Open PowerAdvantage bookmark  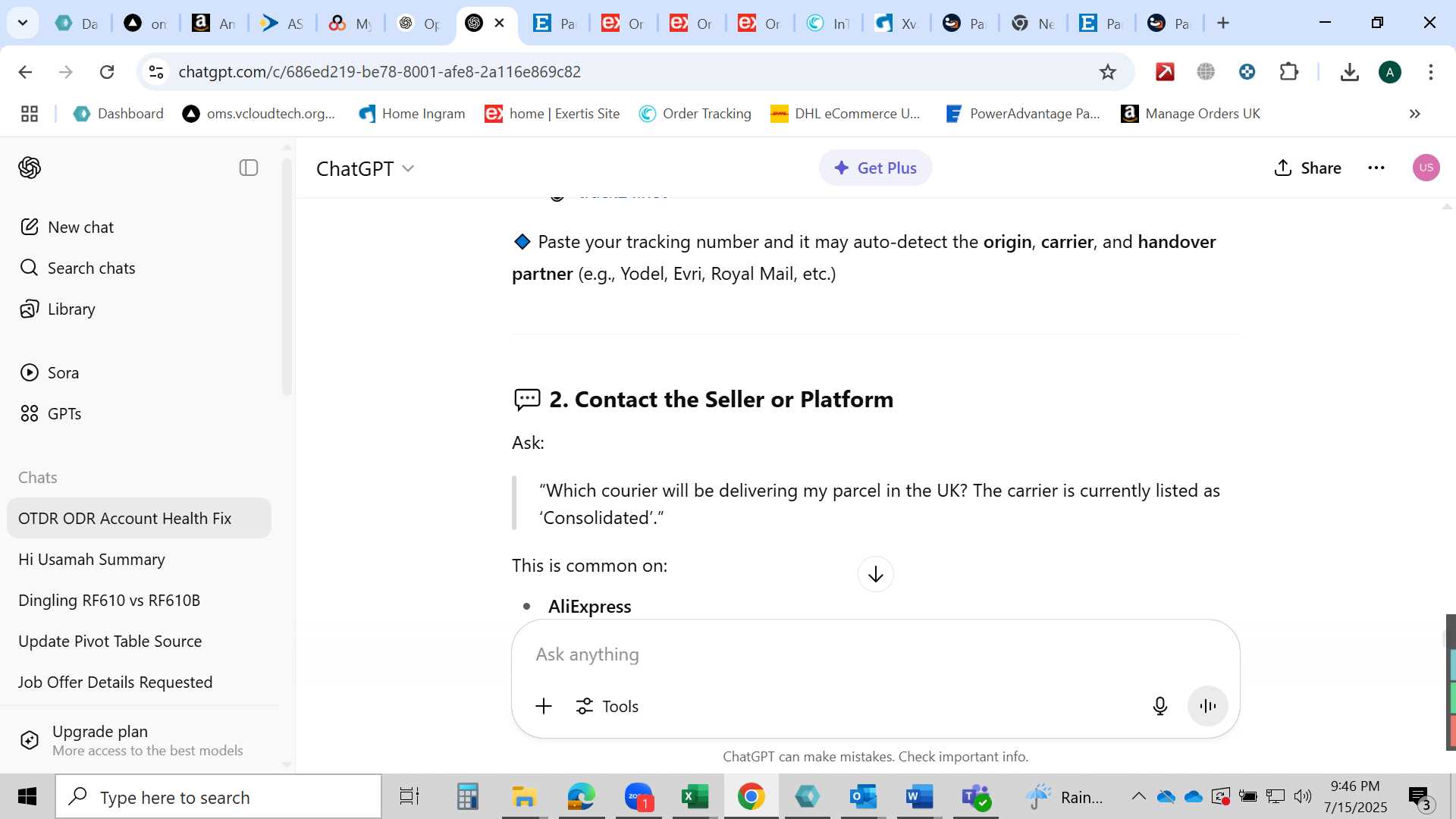[x=1023, y=114]
